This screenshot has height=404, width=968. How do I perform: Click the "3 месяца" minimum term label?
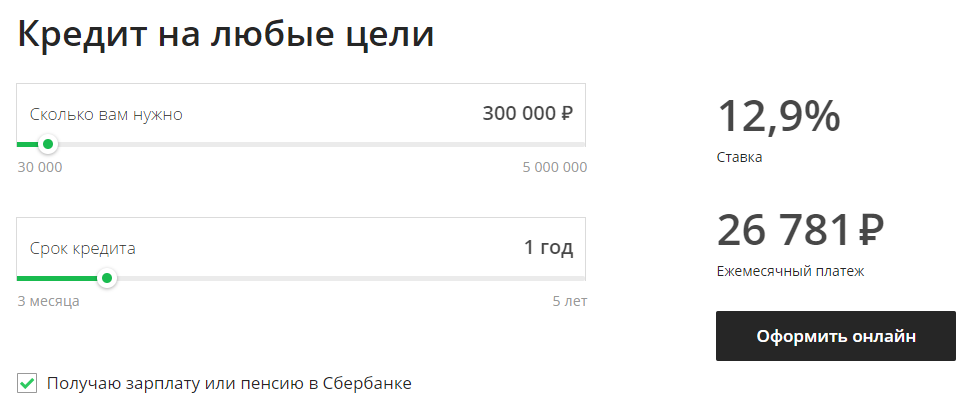point(48,301)
